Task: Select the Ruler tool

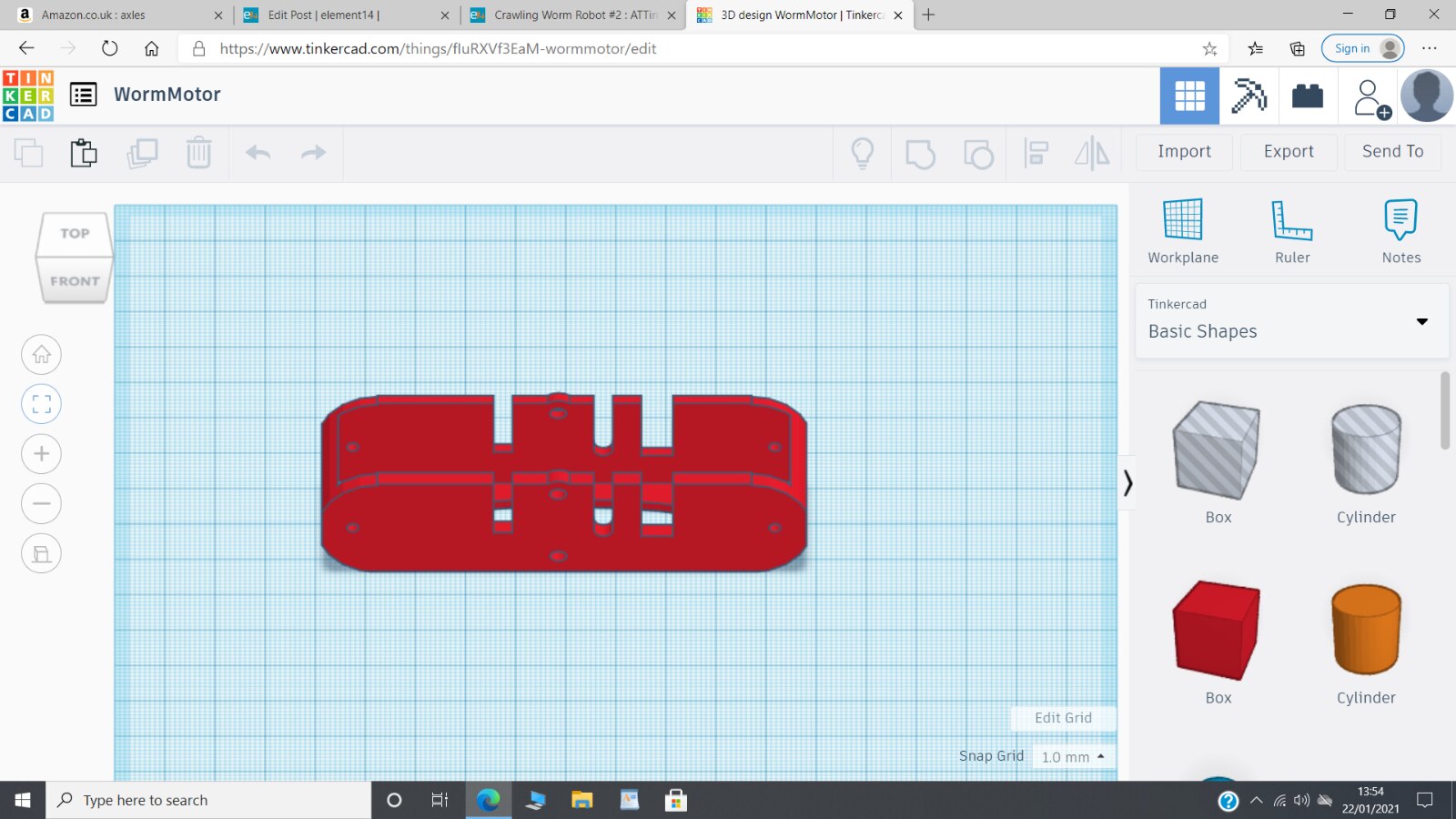Action: (x=1291, y=220)
